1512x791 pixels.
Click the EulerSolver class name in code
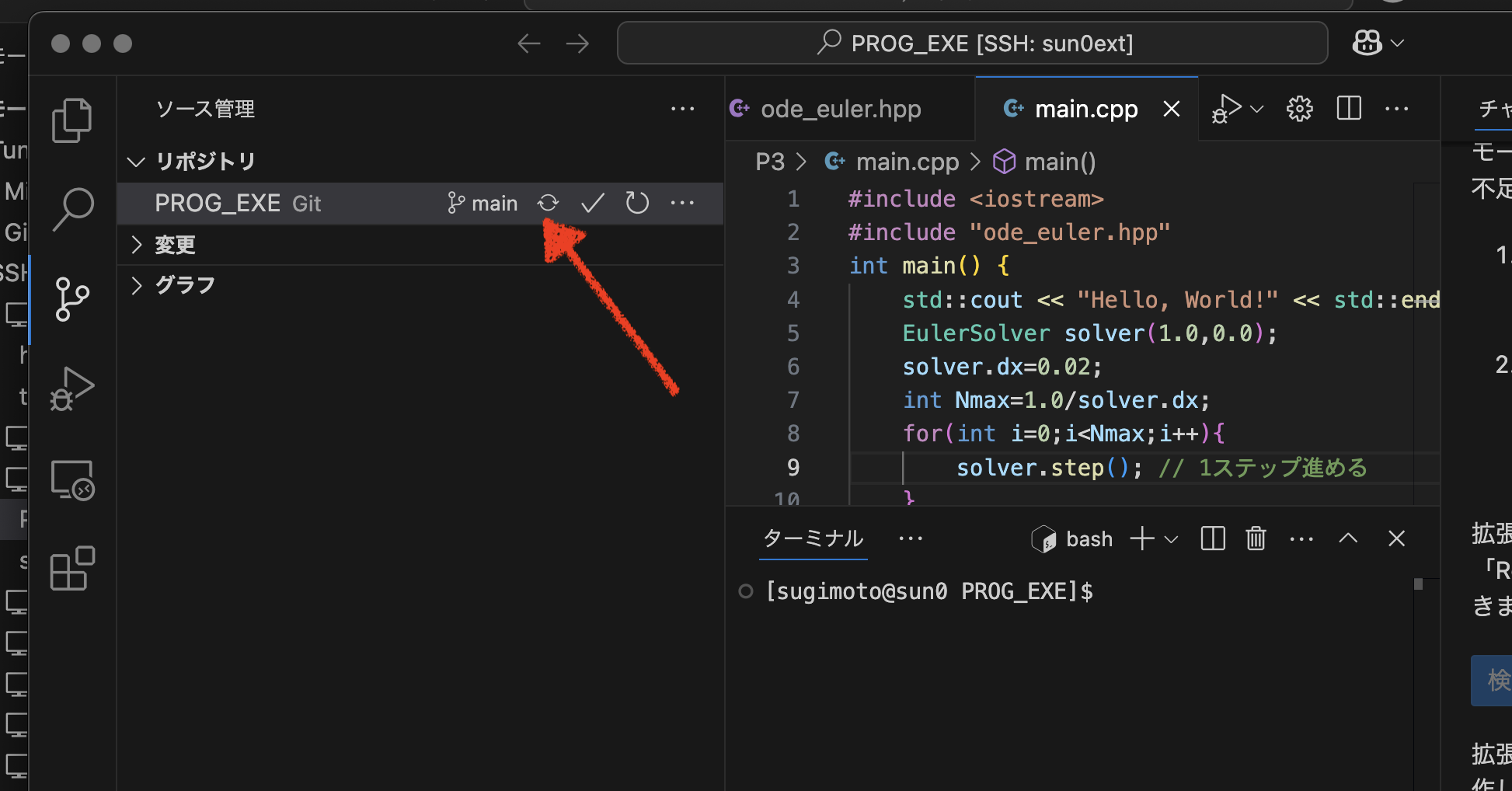[976, 333]
